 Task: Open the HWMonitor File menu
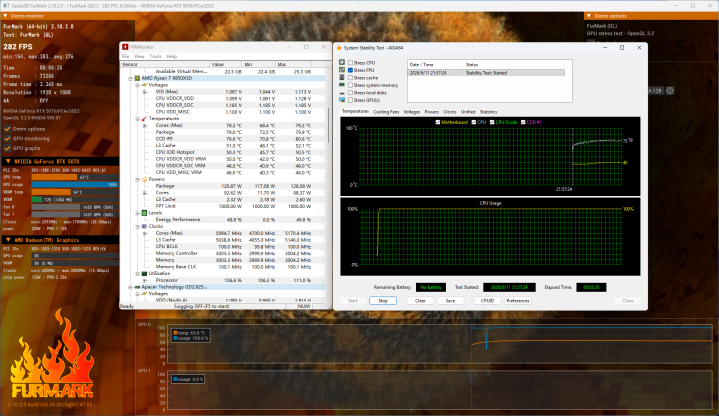125,56
